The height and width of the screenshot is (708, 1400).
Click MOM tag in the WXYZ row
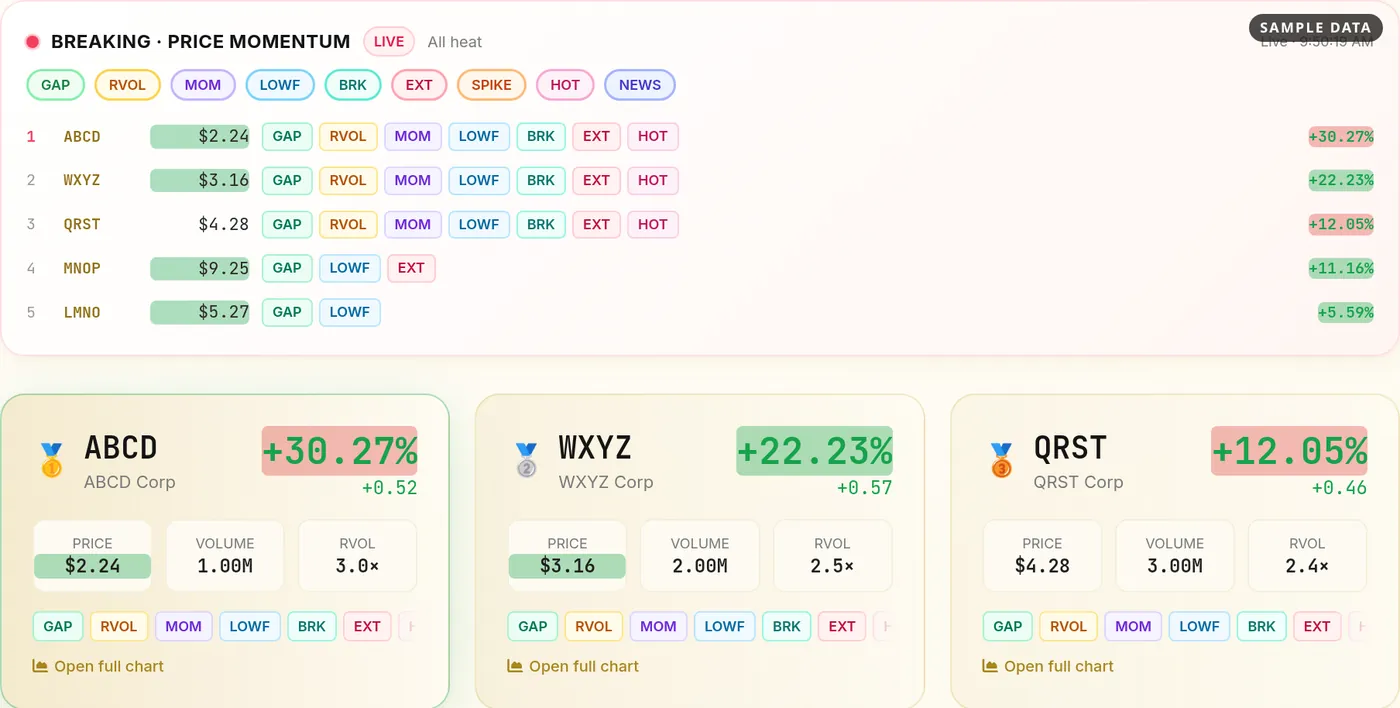click(x=413, y=181)
